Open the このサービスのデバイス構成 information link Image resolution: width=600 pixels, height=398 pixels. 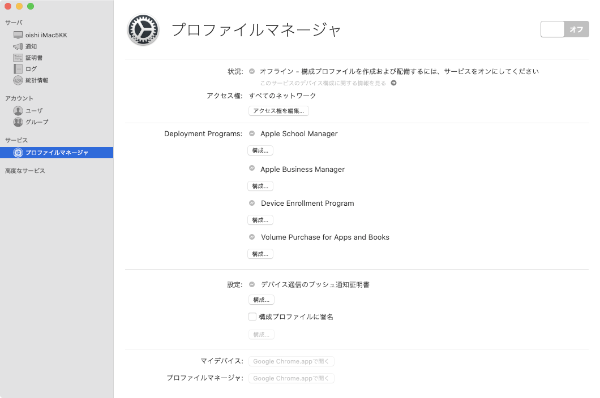pos(323,83)
